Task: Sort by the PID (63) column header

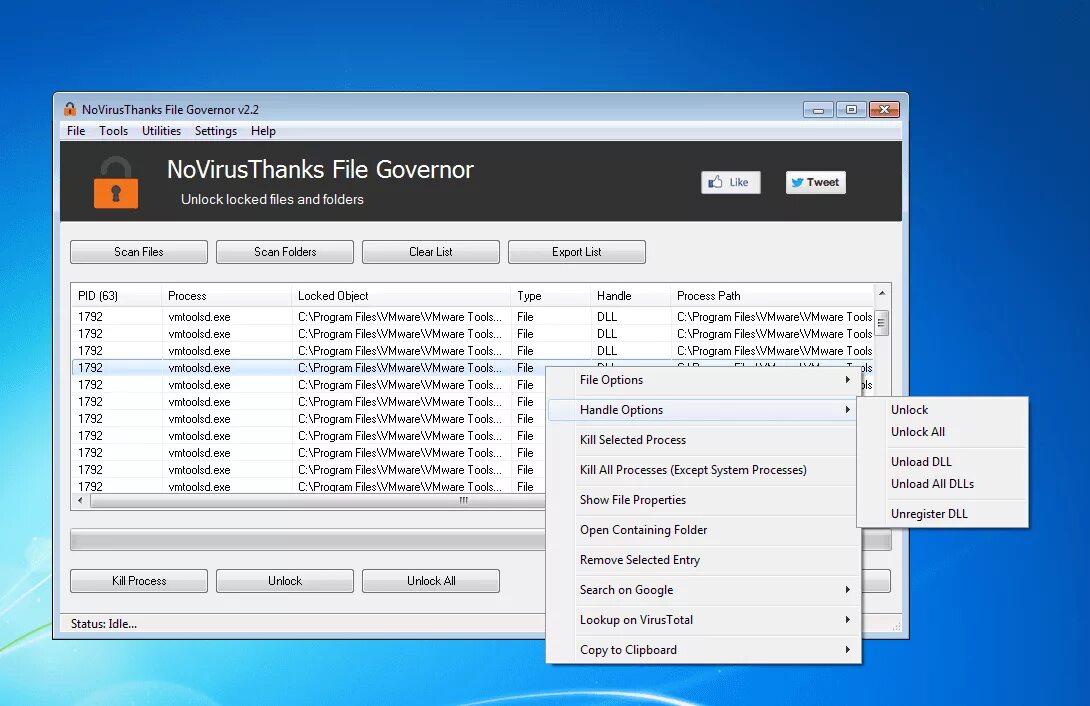Action: click(116, 295)
